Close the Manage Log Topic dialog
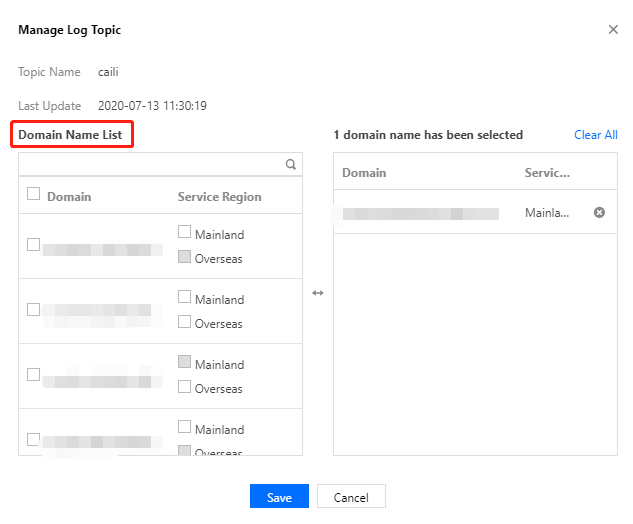633x524 pixels. tap(613, 30)
